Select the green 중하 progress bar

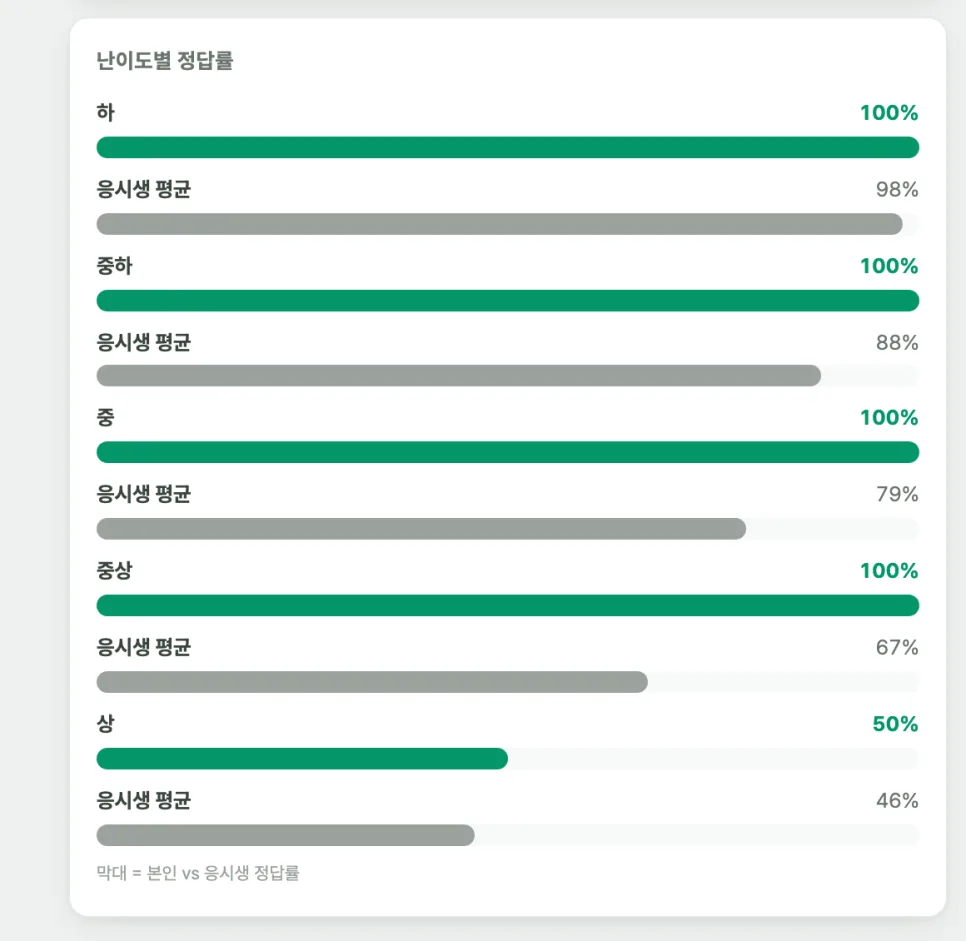[508, 301]
